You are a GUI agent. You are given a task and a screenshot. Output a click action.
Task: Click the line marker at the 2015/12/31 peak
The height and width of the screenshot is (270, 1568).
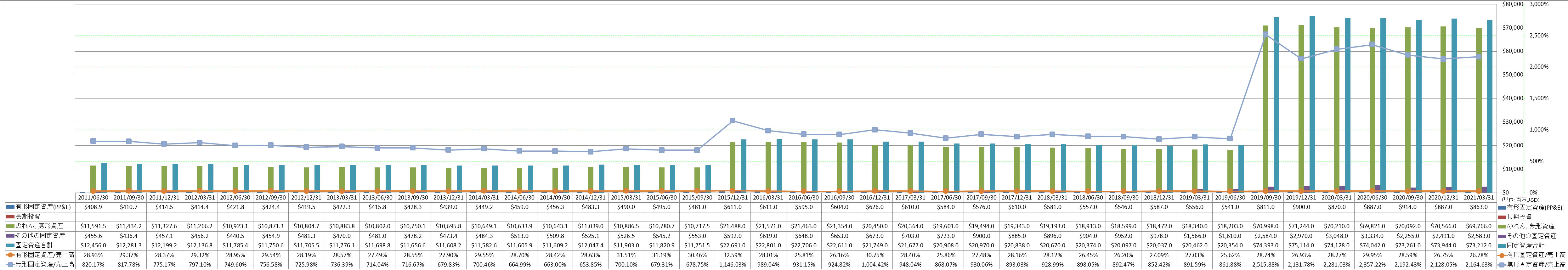[x=732, y=121]
